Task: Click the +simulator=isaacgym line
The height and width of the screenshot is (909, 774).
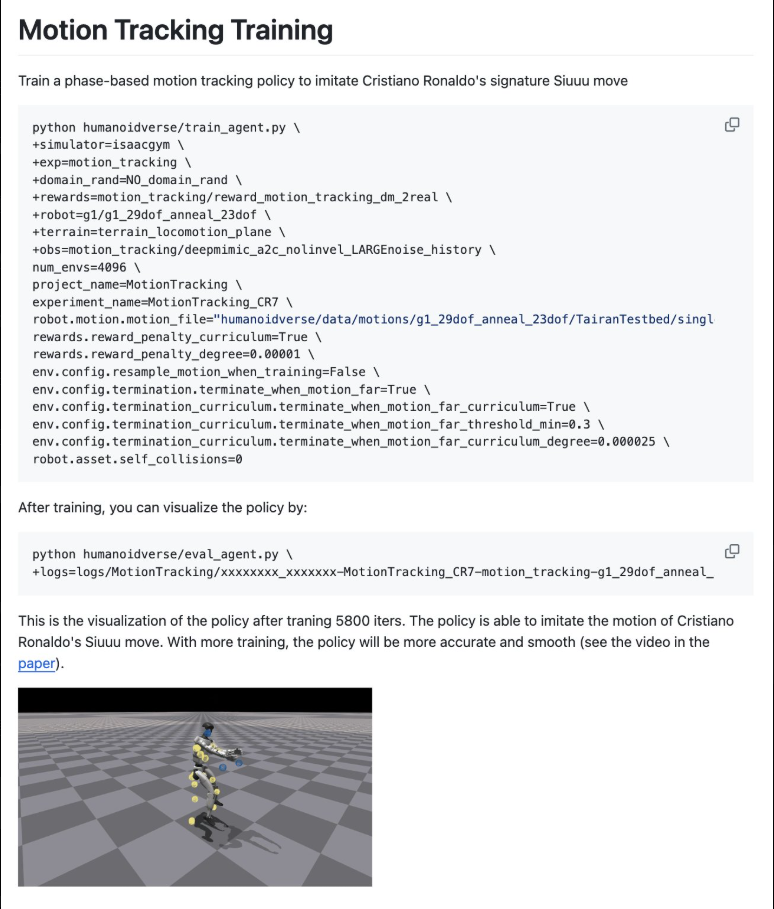Action: [x=108, y=145]
